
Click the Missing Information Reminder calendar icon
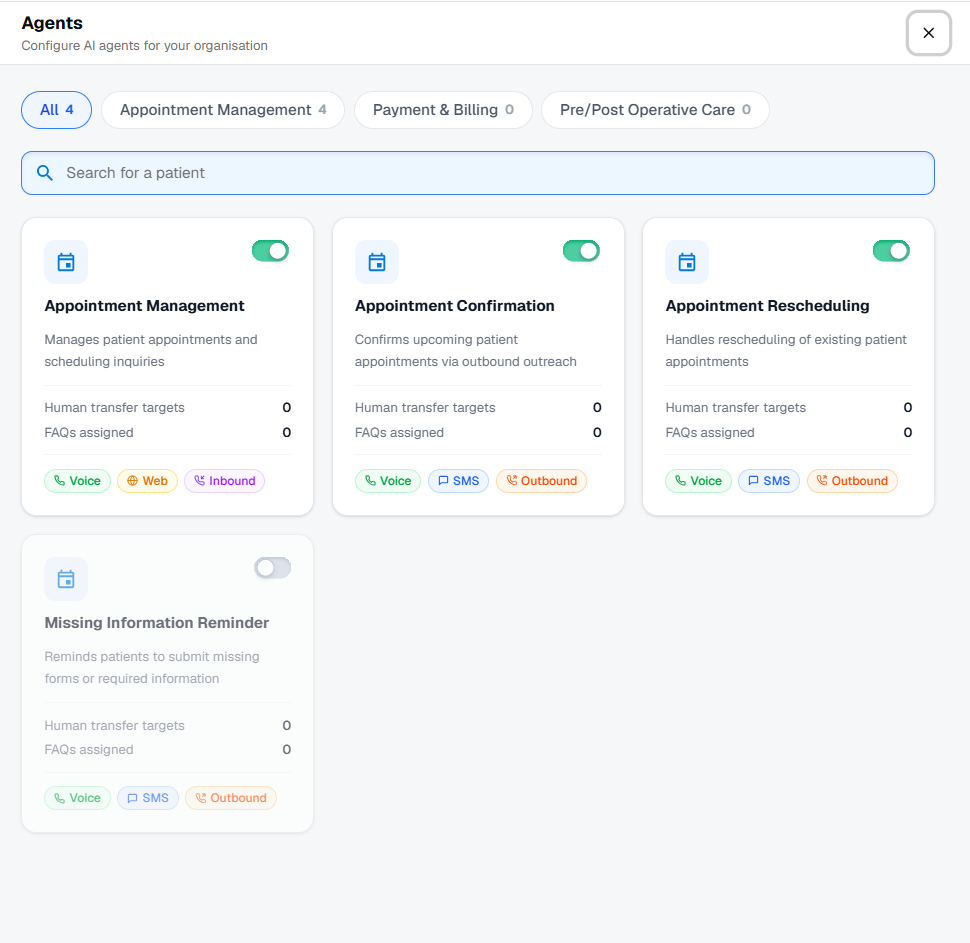66,579
